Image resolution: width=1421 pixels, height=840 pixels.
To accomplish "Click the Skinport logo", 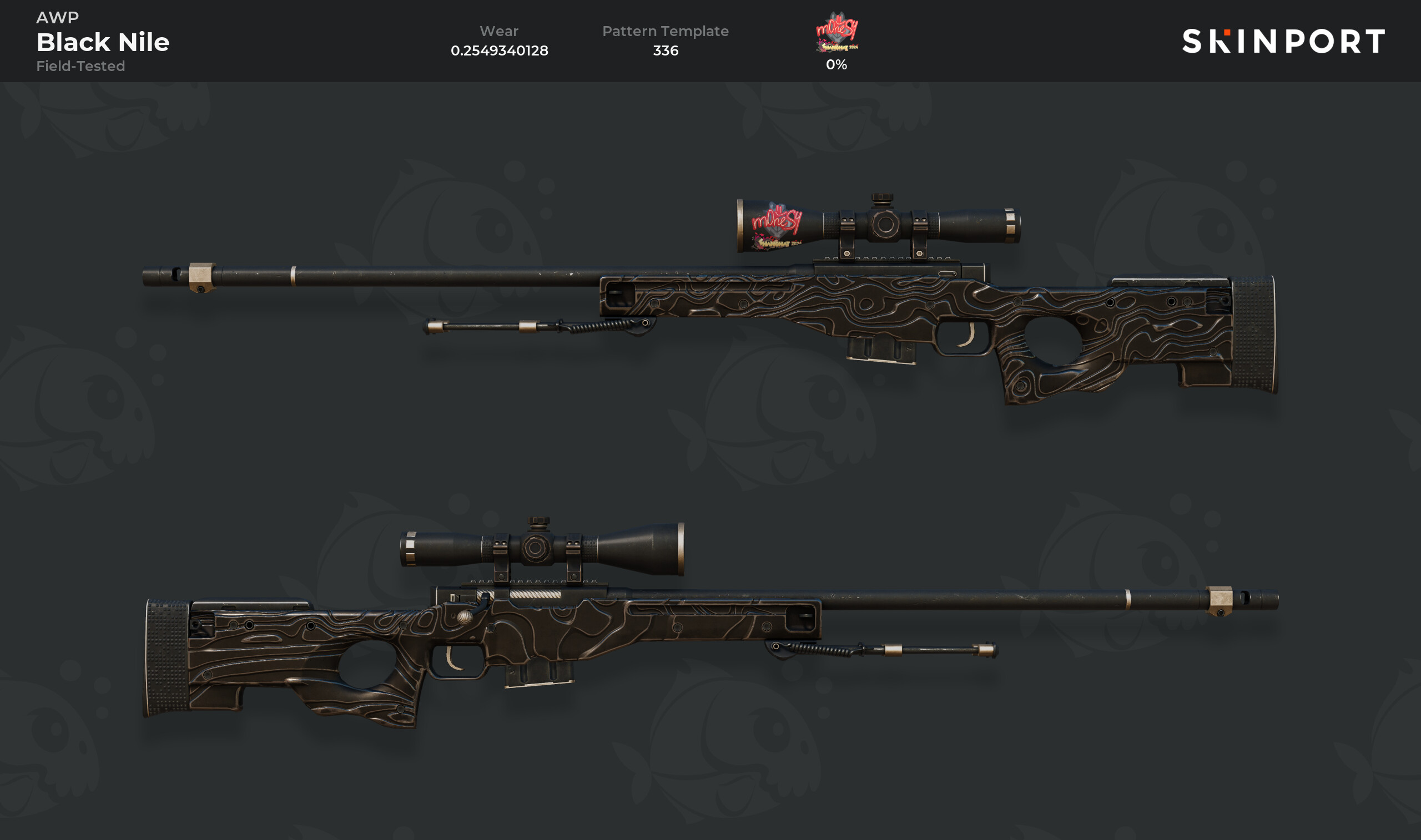I will tap(1283, 41).
